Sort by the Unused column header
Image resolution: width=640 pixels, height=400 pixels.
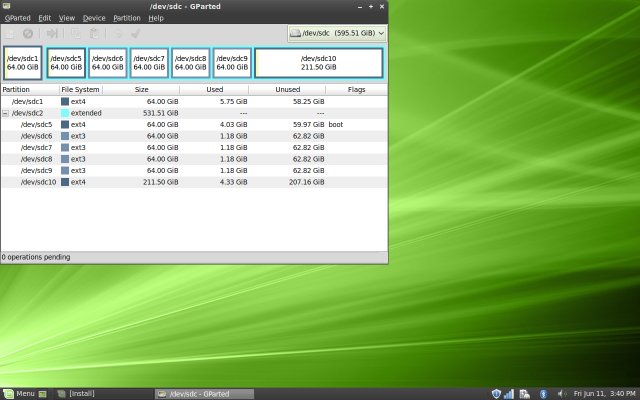tap(286, 89)
